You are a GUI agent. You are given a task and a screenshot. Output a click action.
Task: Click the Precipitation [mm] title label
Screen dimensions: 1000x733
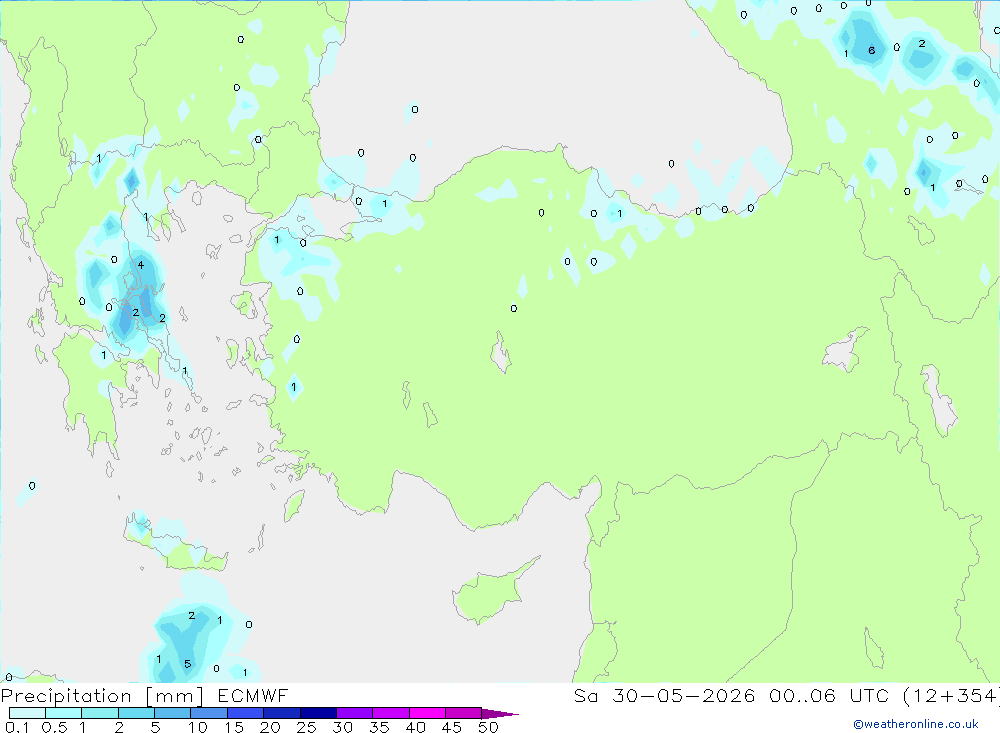coord(102,695)
